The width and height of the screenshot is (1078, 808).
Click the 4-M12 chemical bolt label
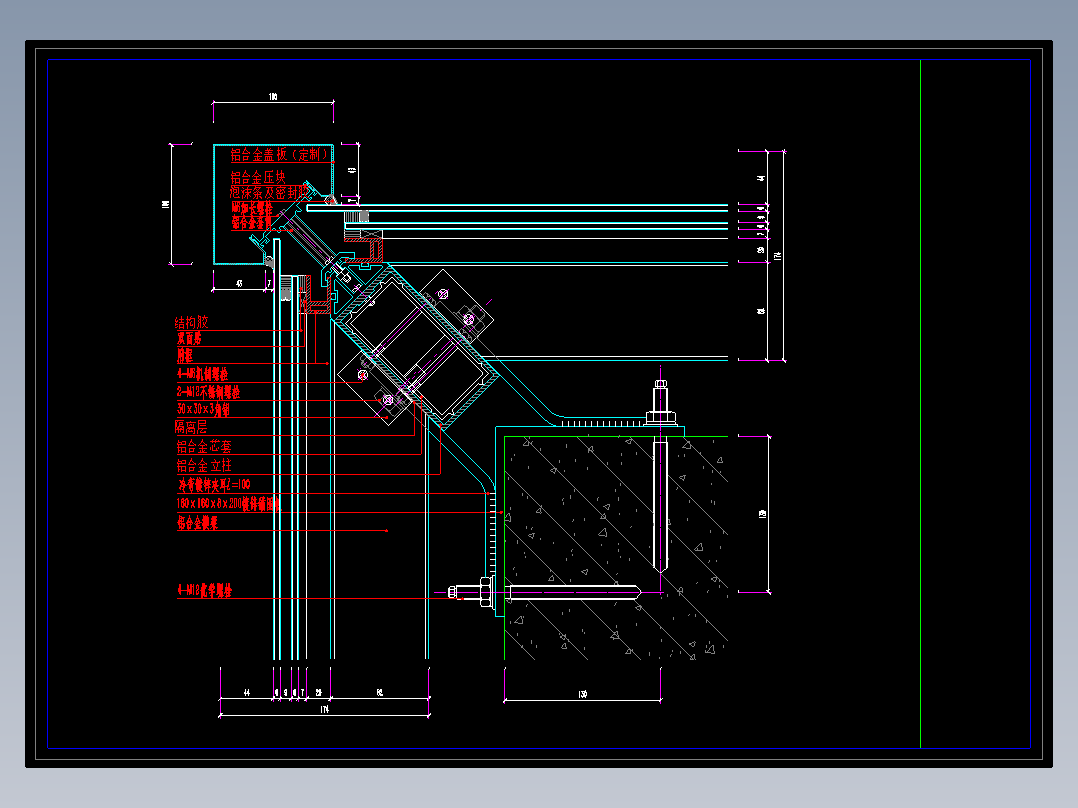coord(205,590)
